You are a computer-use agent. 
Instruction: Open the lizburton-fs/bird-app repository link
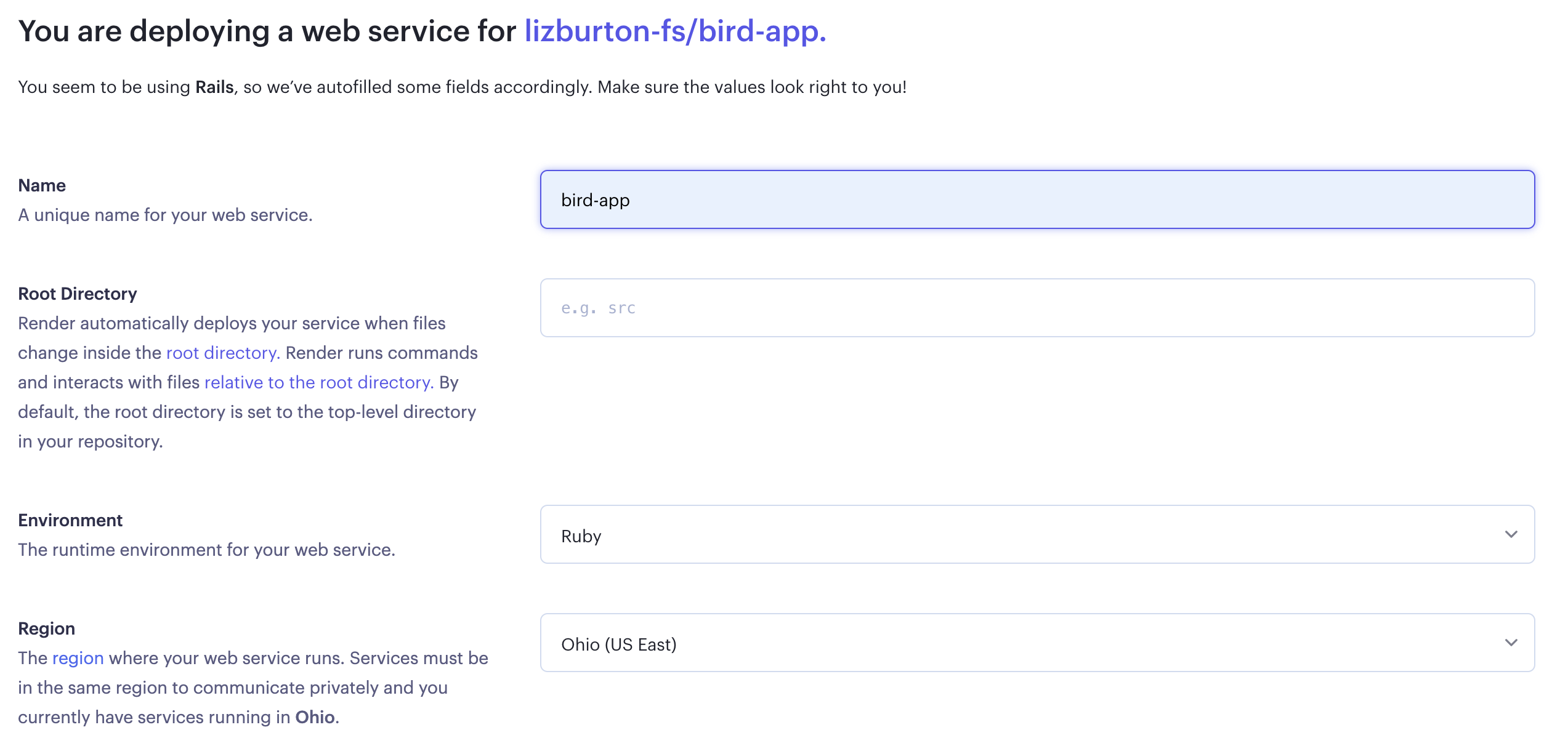pos(674,32)
